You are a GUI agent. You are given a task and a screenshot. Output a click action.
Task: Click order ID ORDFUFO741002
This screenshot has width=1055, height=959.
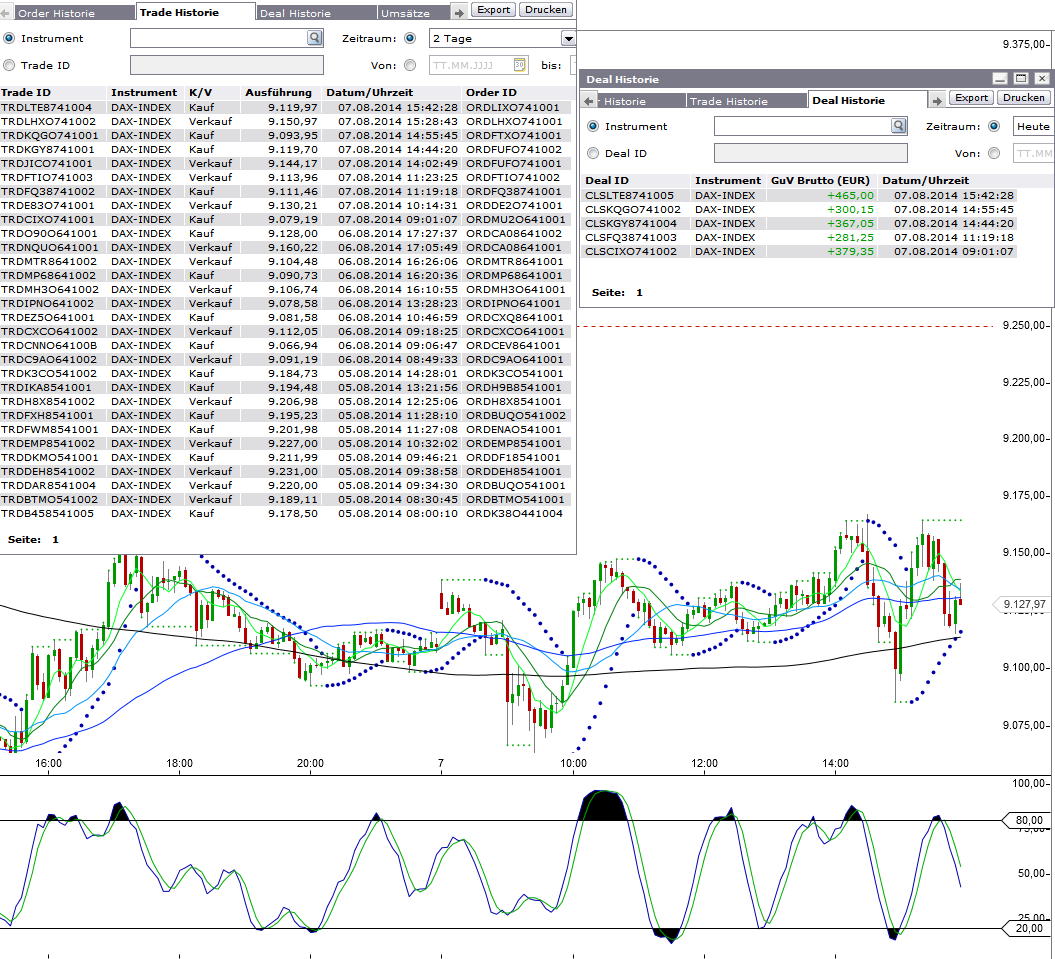click(513, 149)
